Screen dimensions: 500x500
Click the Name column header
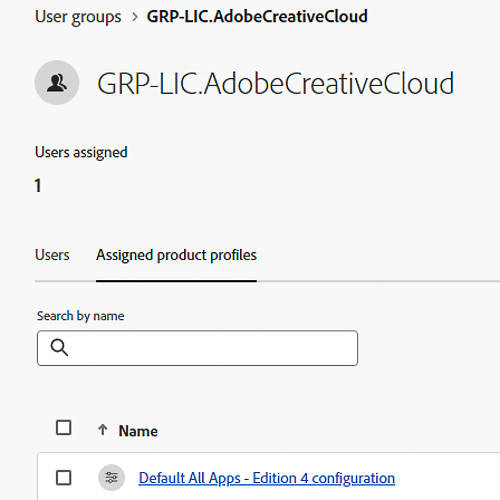tap(138, 431)
